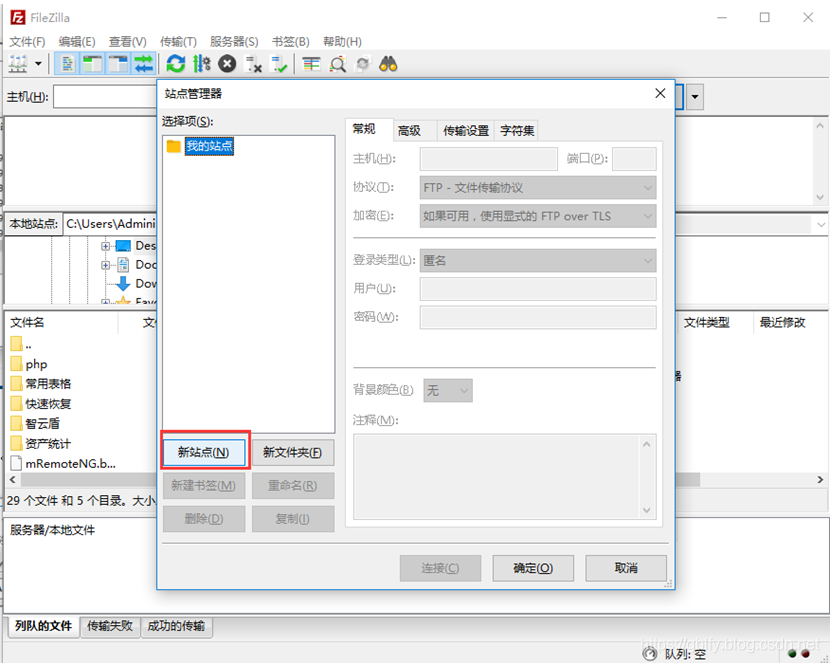Image resolution: width=830 pixels, height=663 pixels.
Task: Click the site manager 主机(H) input field
Action: coord(489,159)
